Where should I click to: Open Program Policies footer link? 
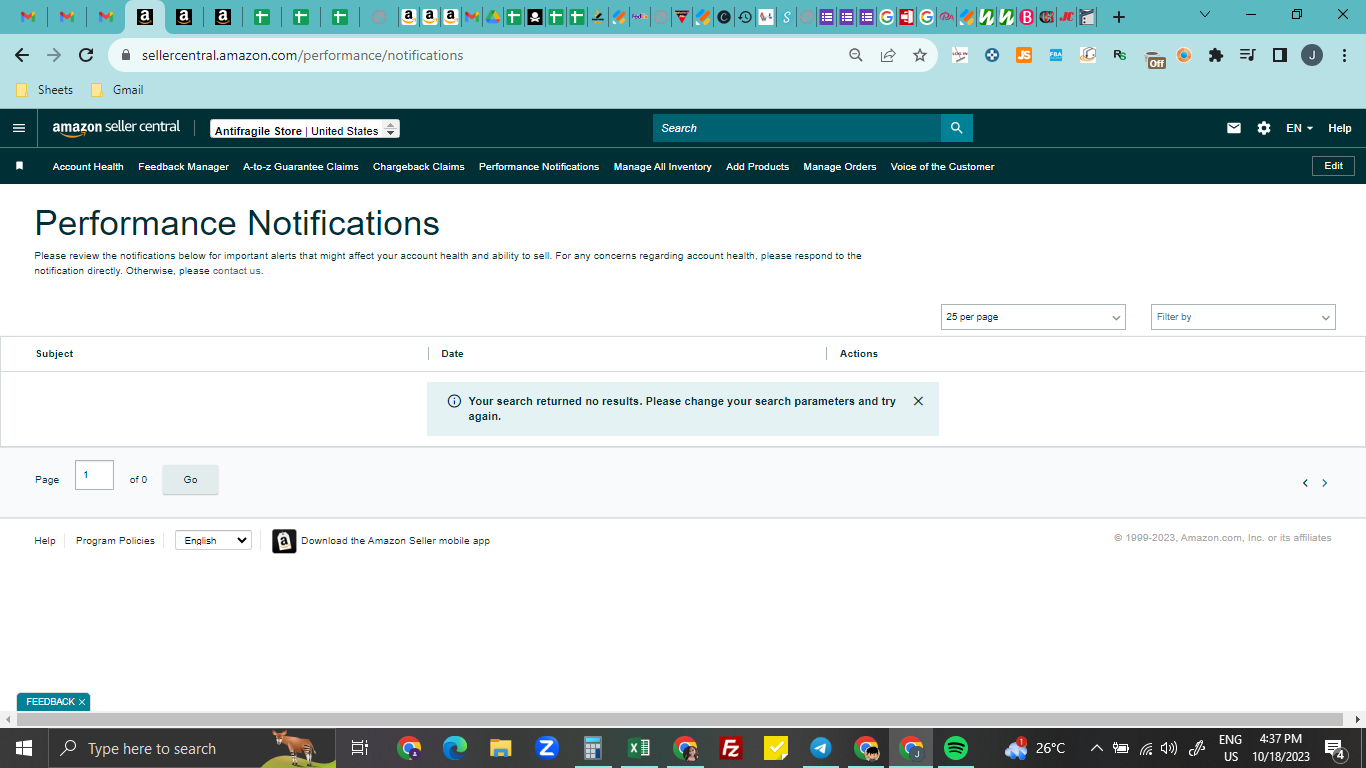(x=115, y=541)
